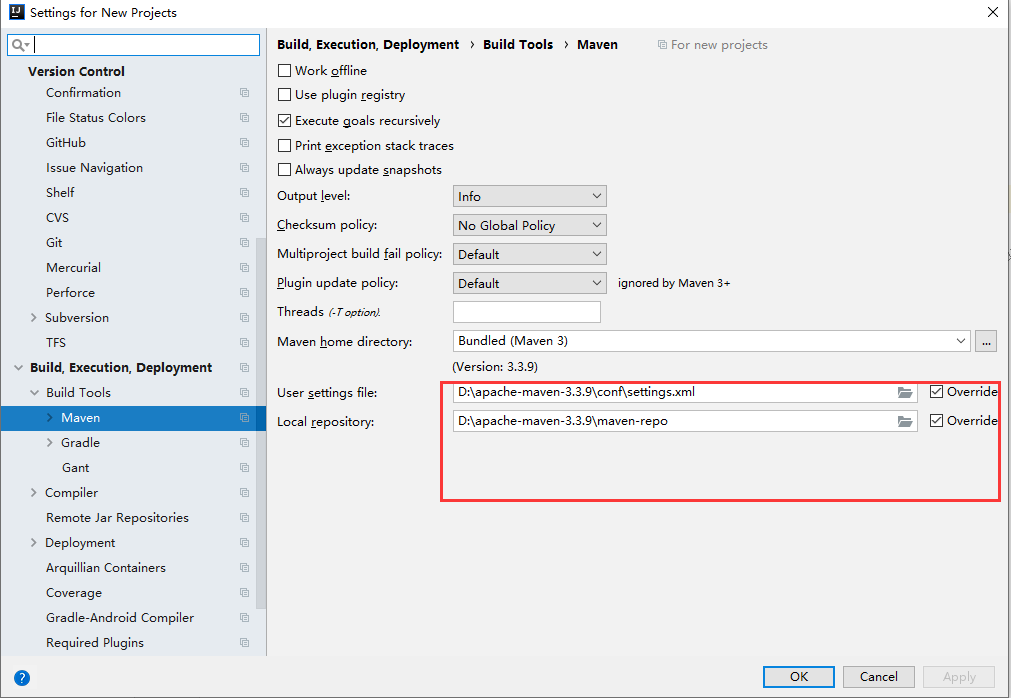Click the help question mark icon
The width and height of the screenshot is (1011, 698).
(22, 677)
